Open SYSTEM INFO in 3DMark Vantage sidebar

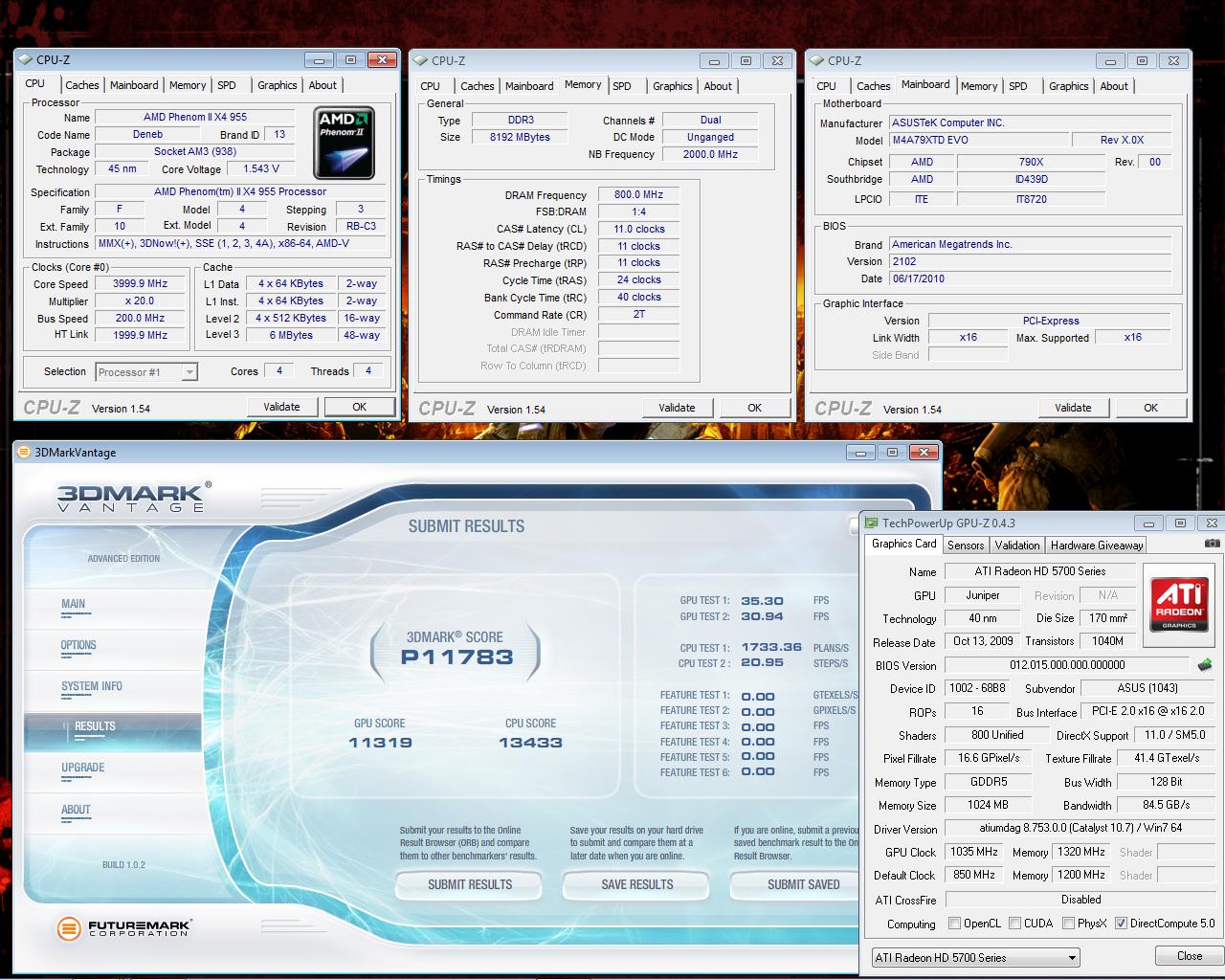pyautogui.click(x=92, y=686)
